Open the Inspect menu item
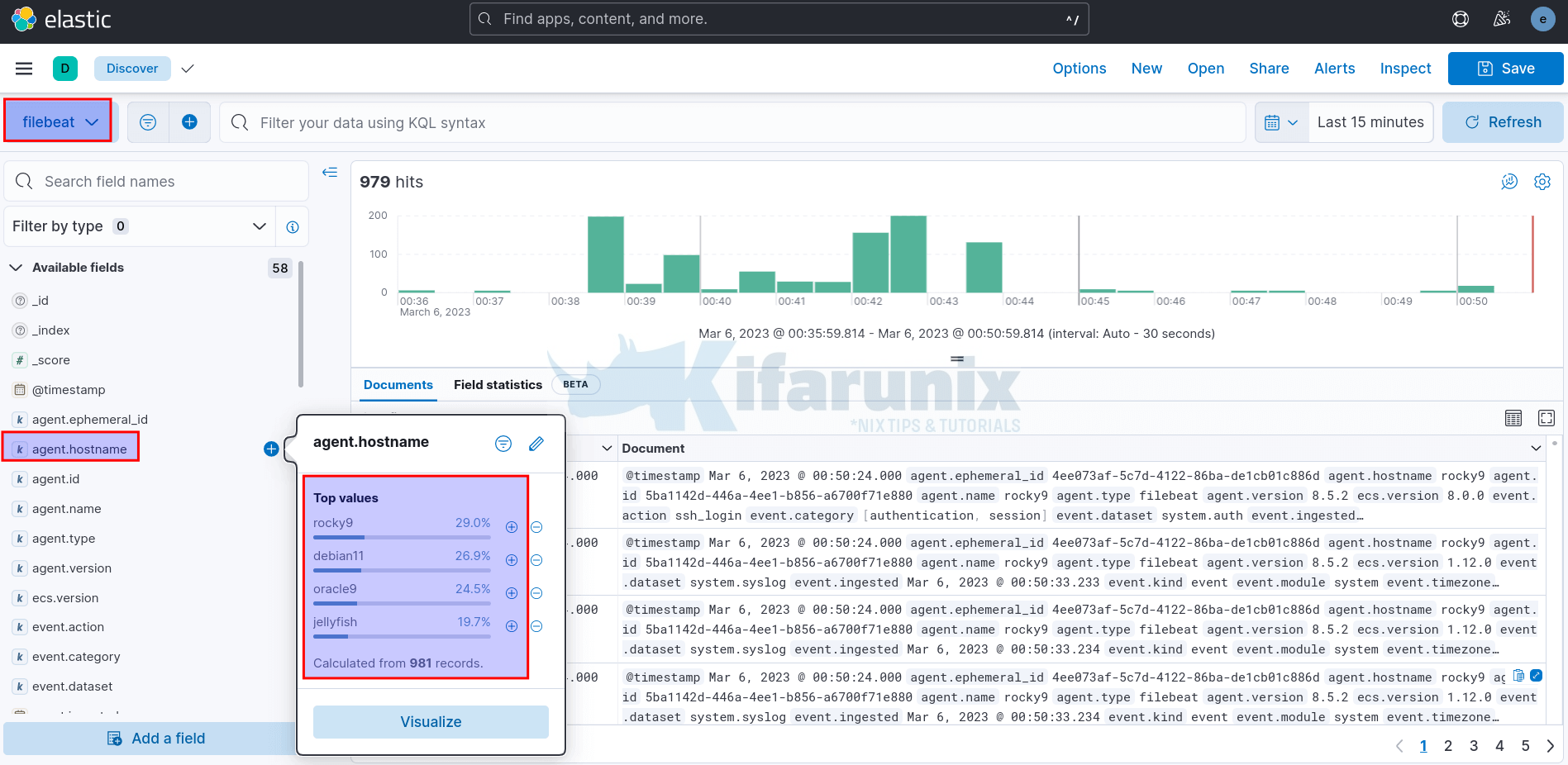 pyautogui.click(x=1405, y=68)
